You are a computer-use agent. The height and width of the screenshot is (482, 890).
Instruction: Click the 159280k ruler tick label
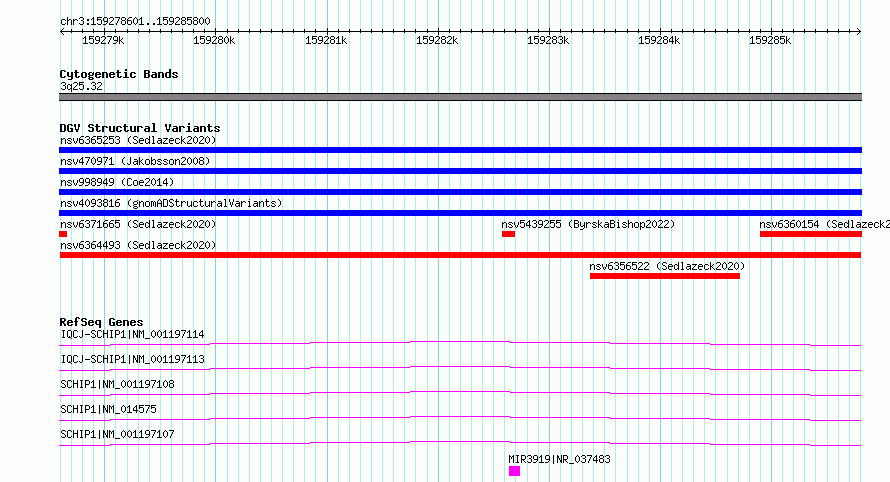coord(214,40)
